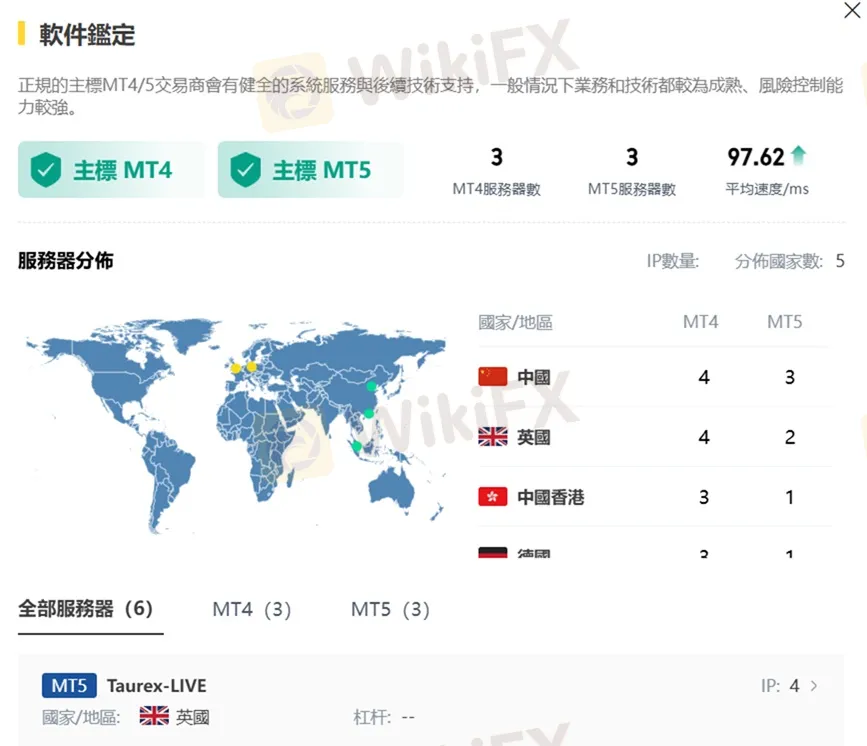Click the Germany flag at the list bottom
867x746 pixels.
click(491, 551)
